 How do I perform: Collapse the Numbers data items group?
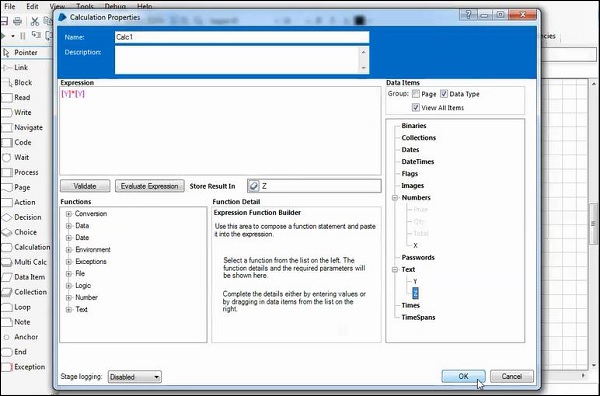[x=395, y=198]
